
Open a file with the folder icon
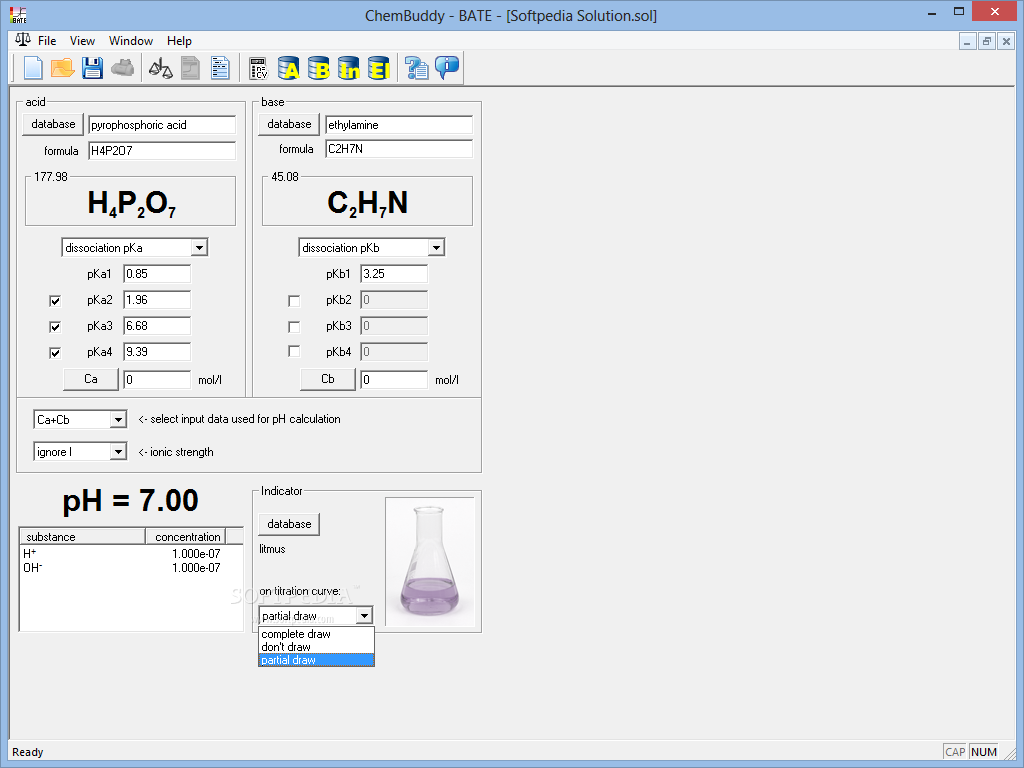62,68
